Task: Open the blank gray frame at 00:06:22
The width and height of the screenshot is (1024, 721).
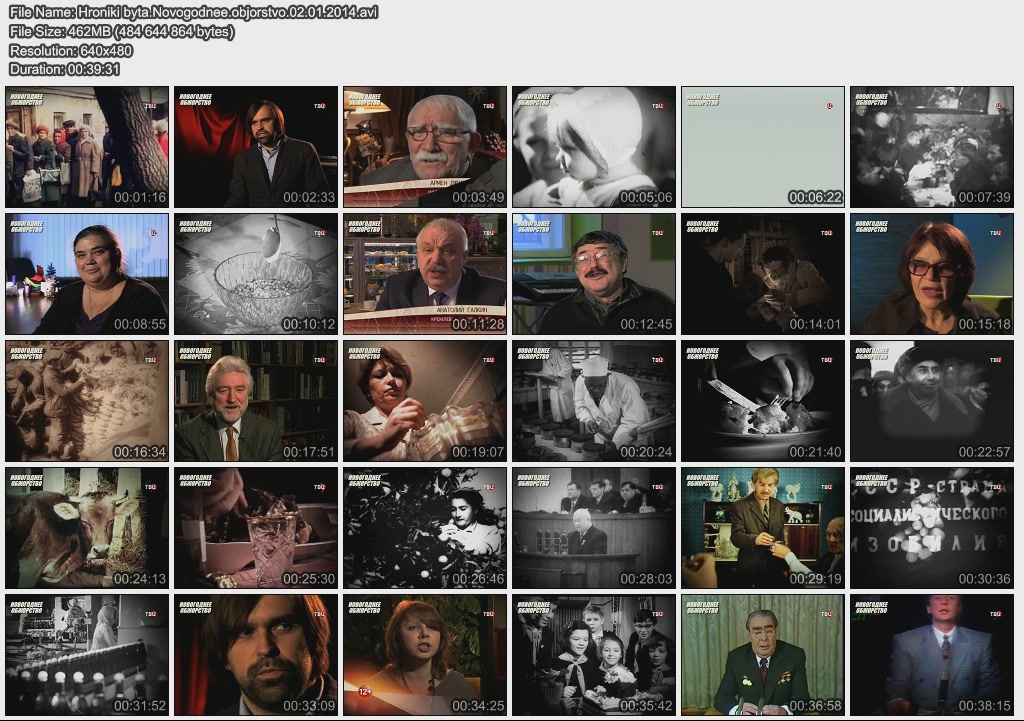Action: pyautogui.click(x=763, y=147)
